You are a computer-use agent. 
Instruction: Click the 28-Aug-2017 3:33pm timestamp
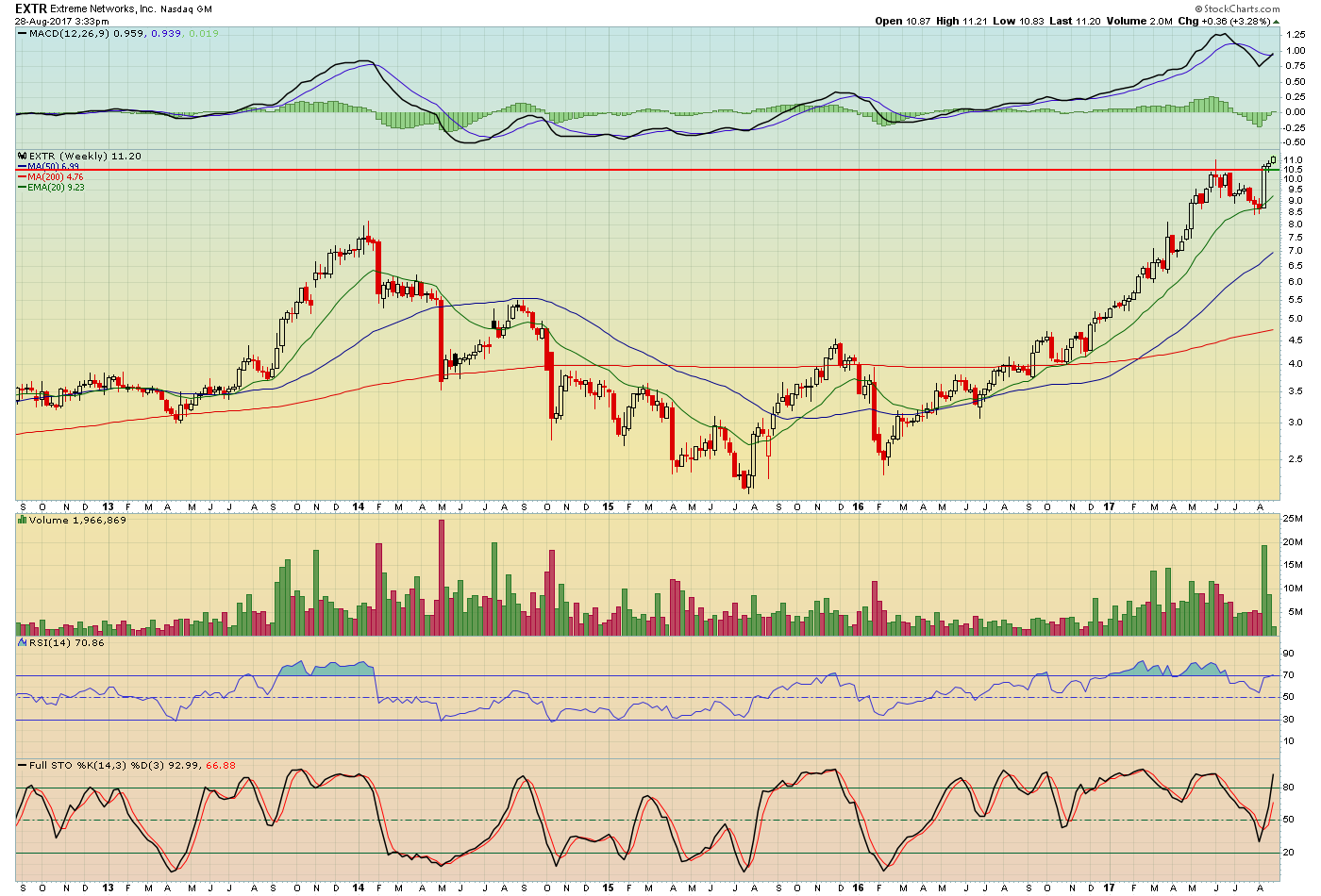(61, 21)
